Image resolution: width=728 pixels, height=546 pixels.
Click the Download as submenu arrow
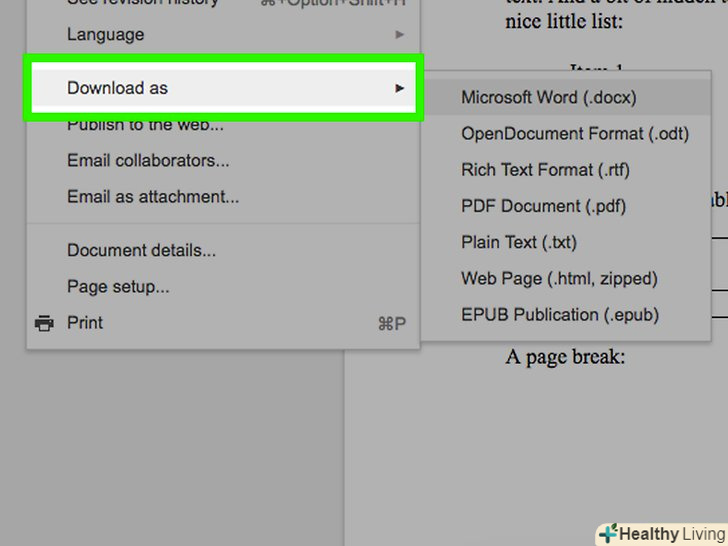click(x=399, y=88)
